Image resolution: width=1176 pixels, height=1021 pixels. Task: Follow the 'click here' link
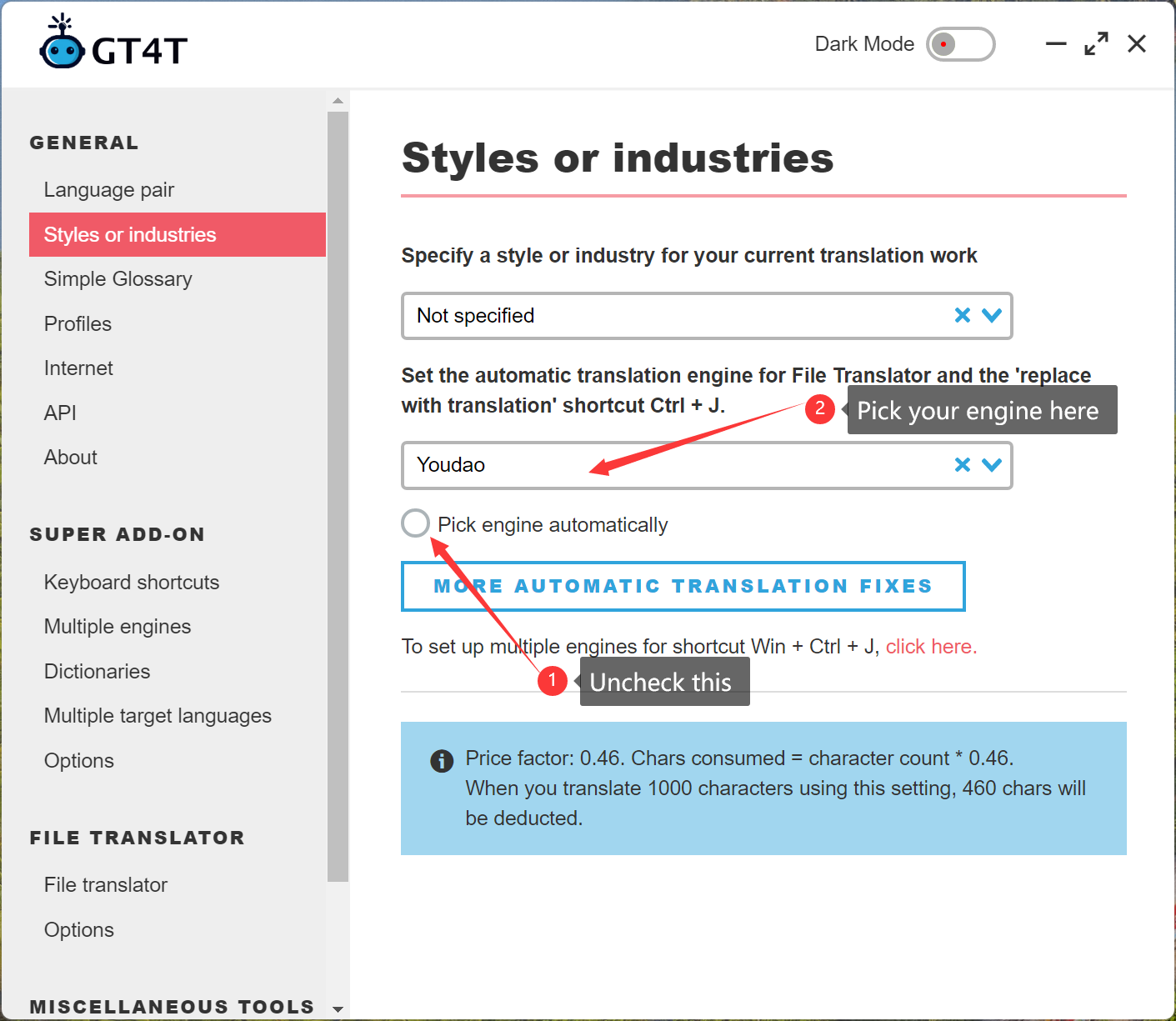(x=930, y=647)
